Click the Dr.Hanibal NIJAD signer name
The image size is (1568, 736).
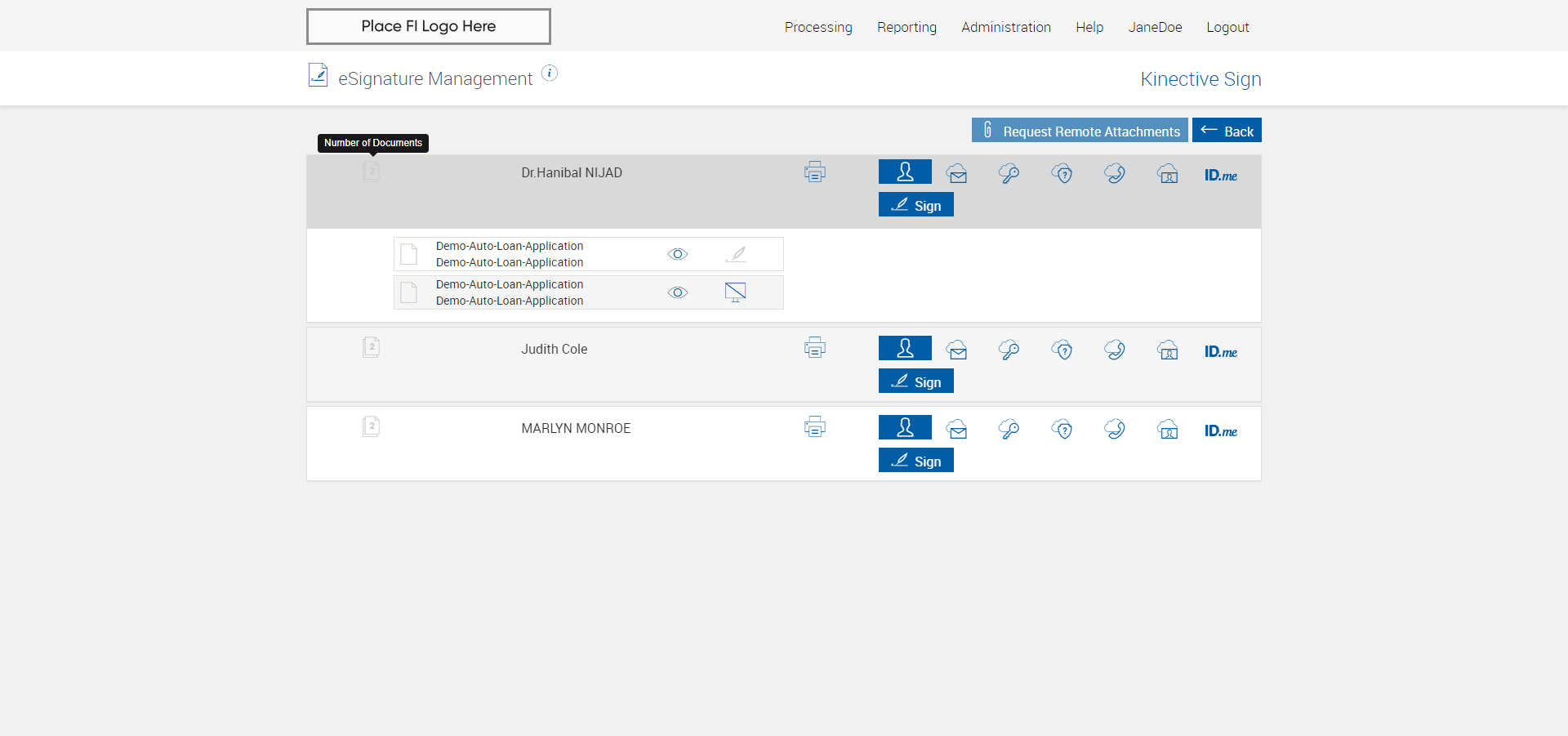[572, 172]
